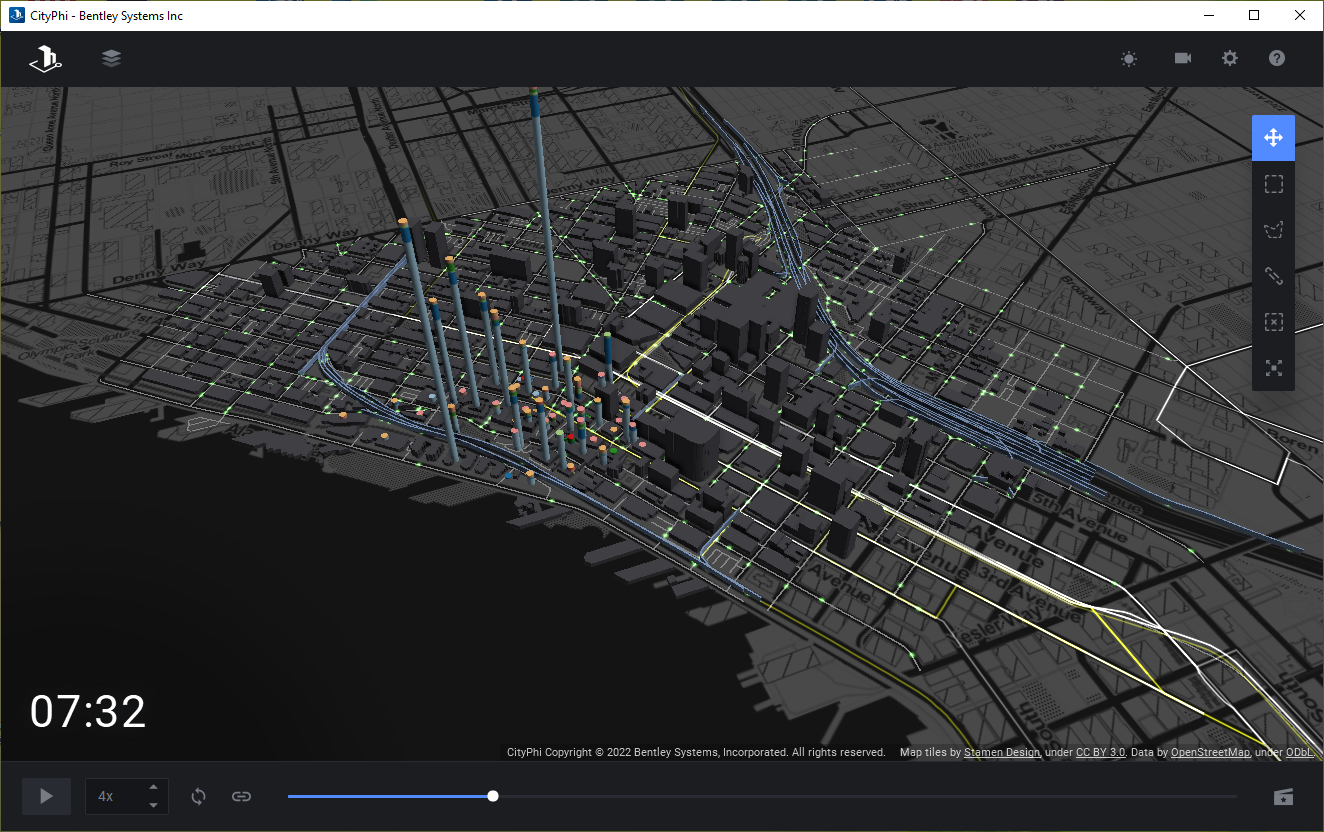Toggle the link chain icon
This screenshot has height=832, width=1324.
point(241,796)
